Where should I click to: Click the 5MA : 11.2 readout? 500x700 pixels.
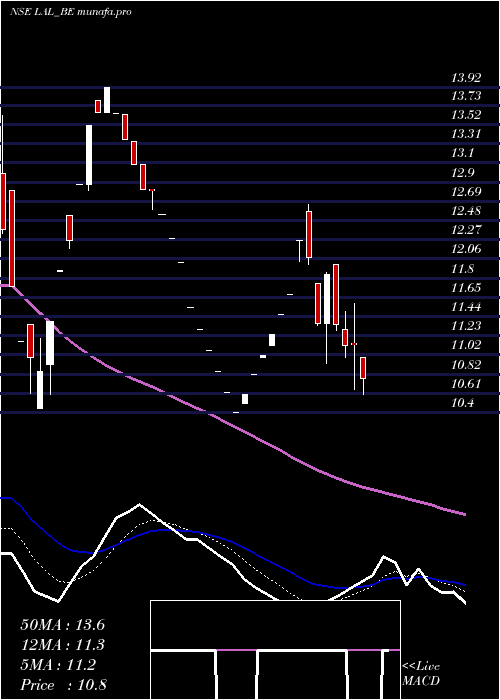pyautogui.click(x=58, y=665)
